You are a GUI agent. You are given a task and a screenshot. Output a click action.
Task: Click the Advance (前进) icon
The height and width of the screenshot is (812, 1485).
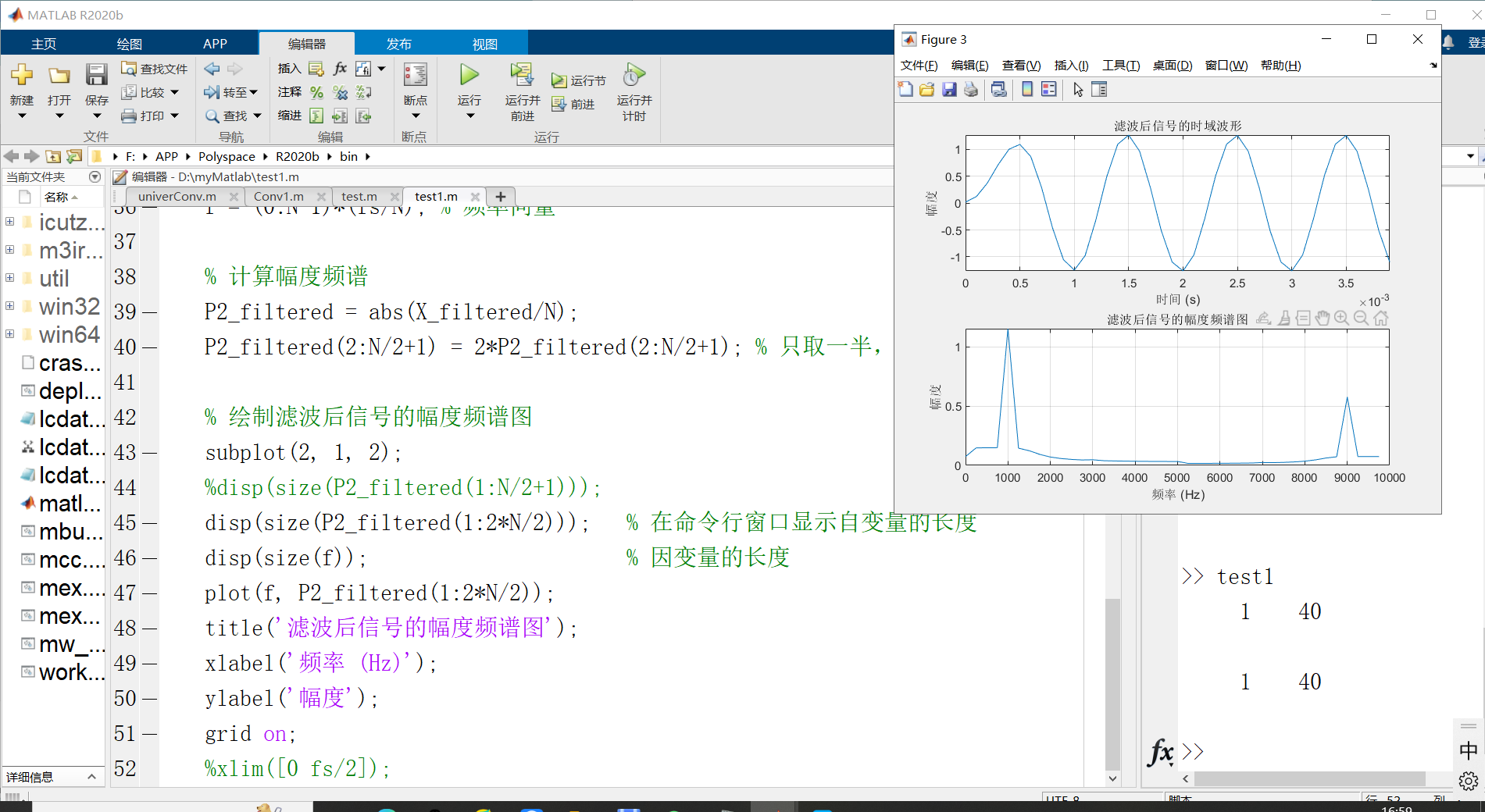559,104
